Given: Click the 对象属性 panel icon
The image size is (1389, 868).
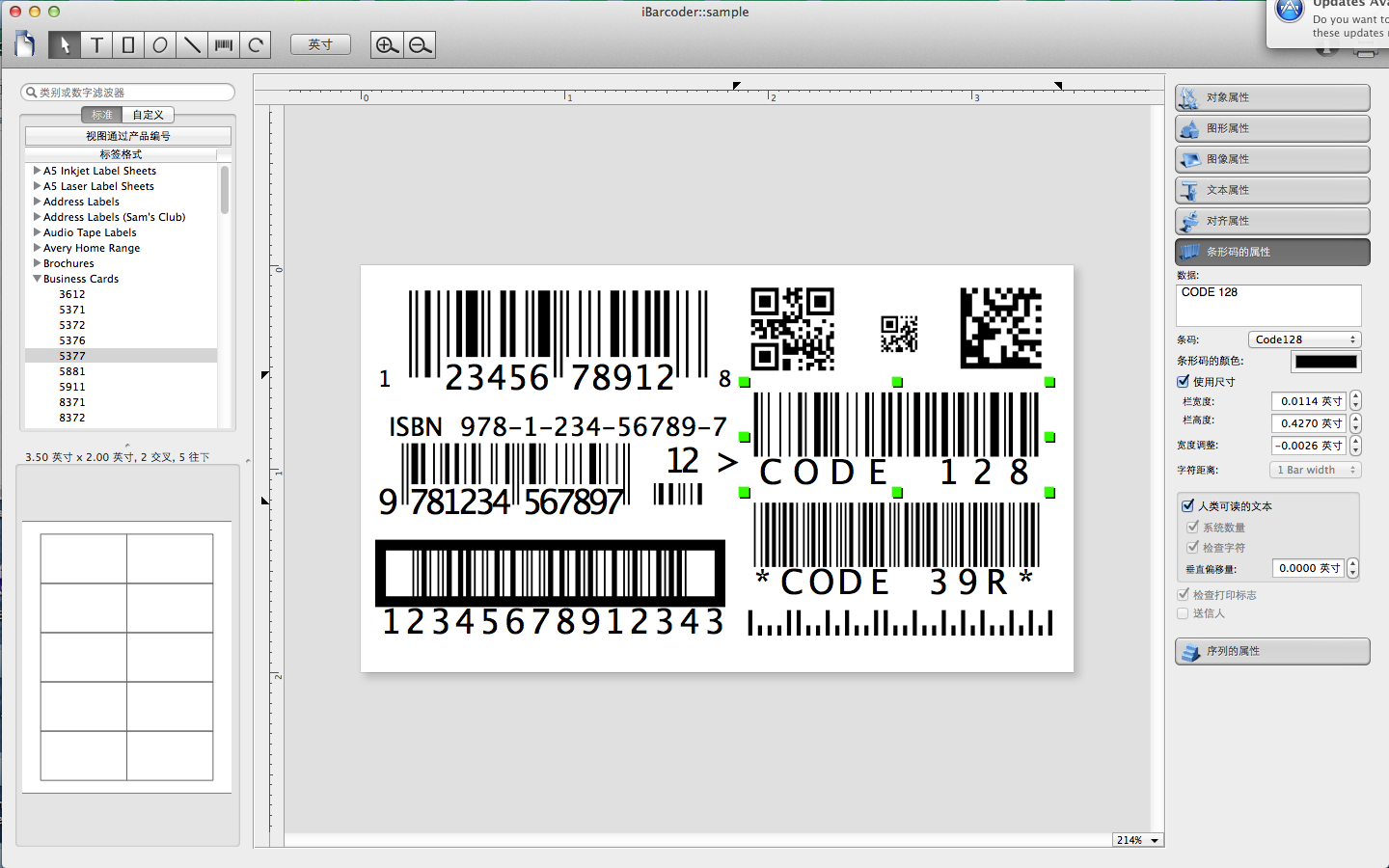Looking at the screenshot, I should (1189, 97).
